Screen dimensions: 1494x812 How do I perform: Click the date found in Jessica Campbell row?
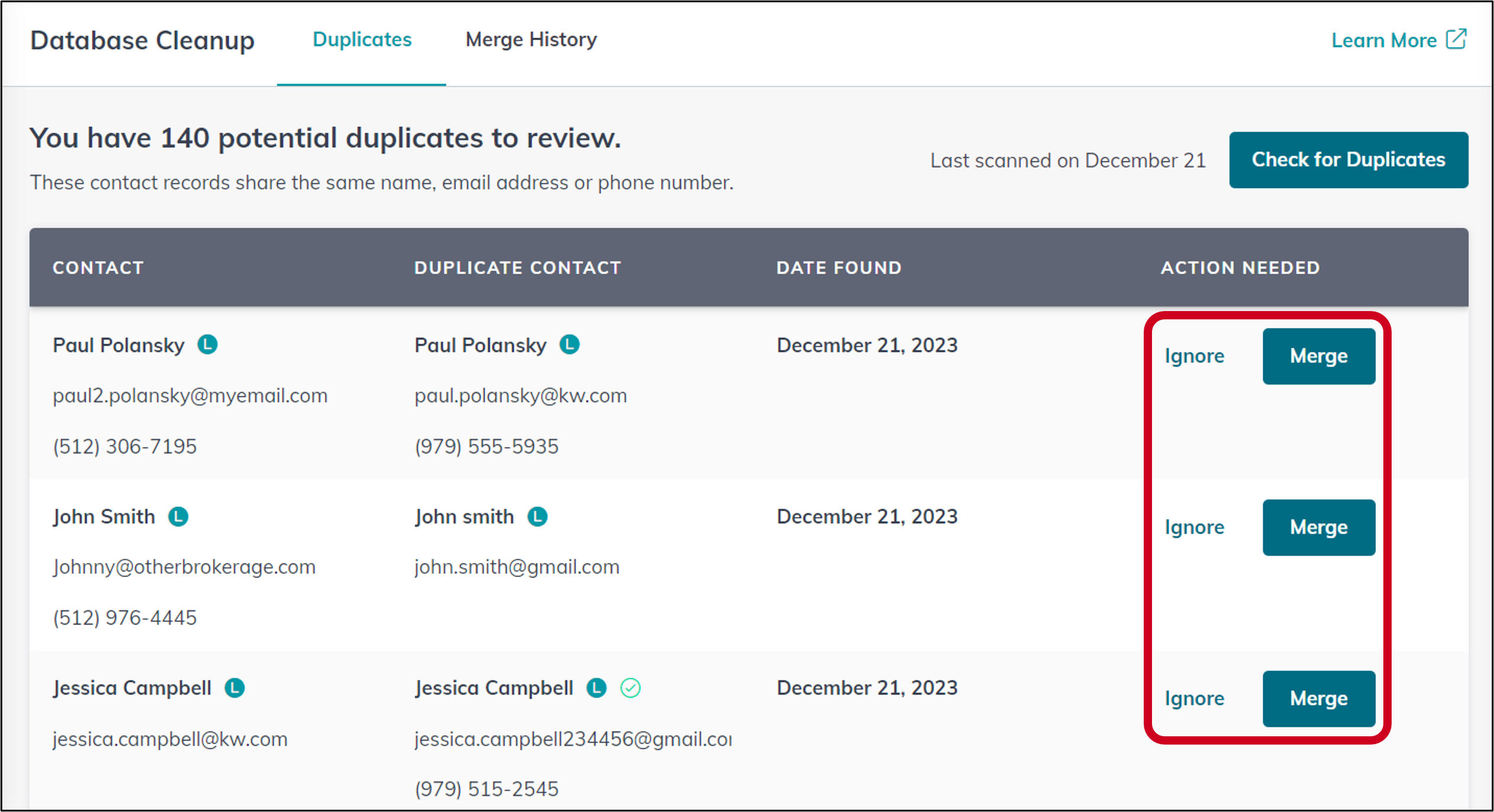[x=867, y=688]
